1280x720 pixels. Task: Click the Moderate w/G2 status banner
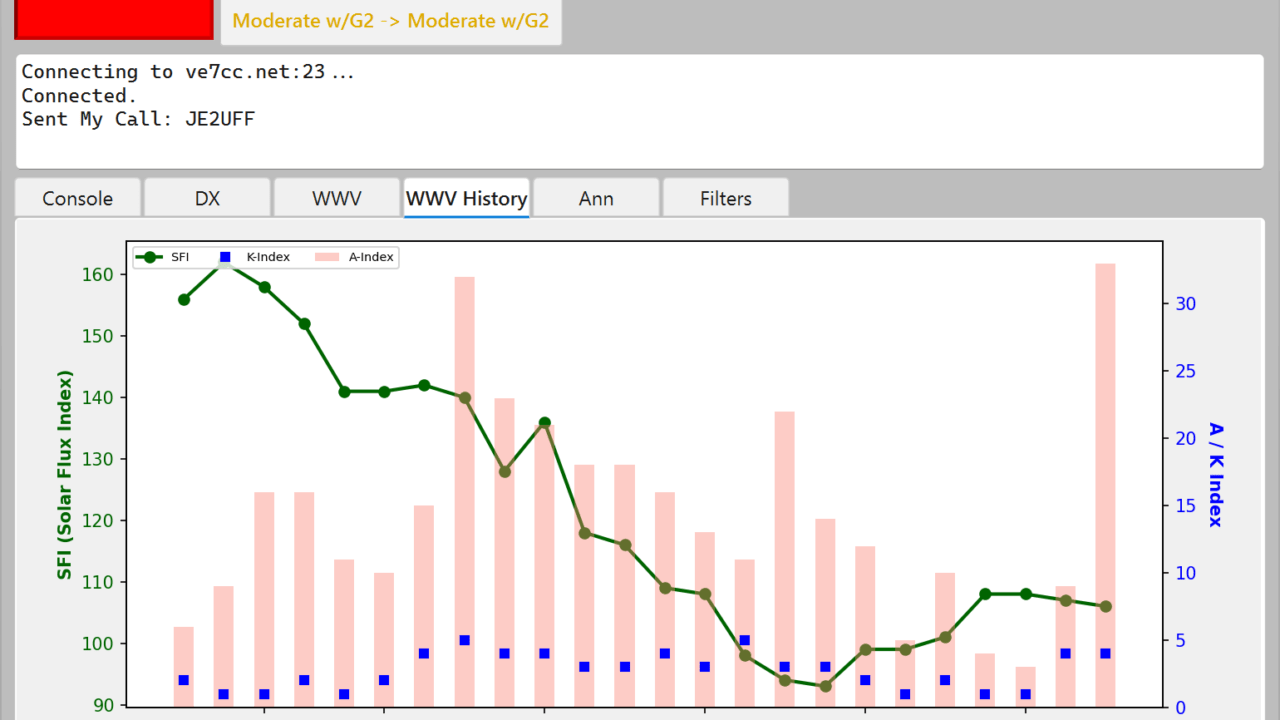tap(390, 20)
